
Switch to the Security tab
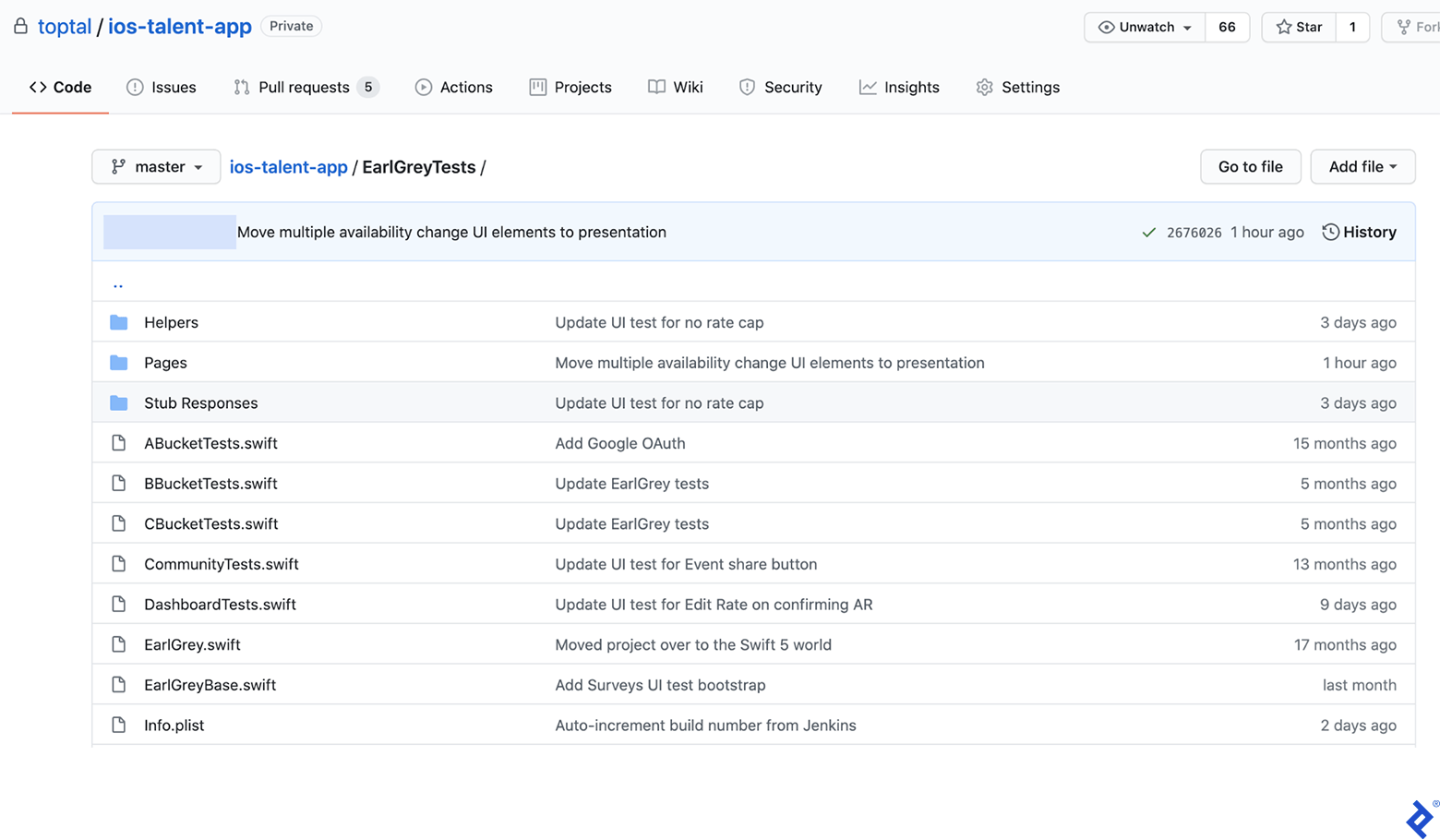point(780,87)
